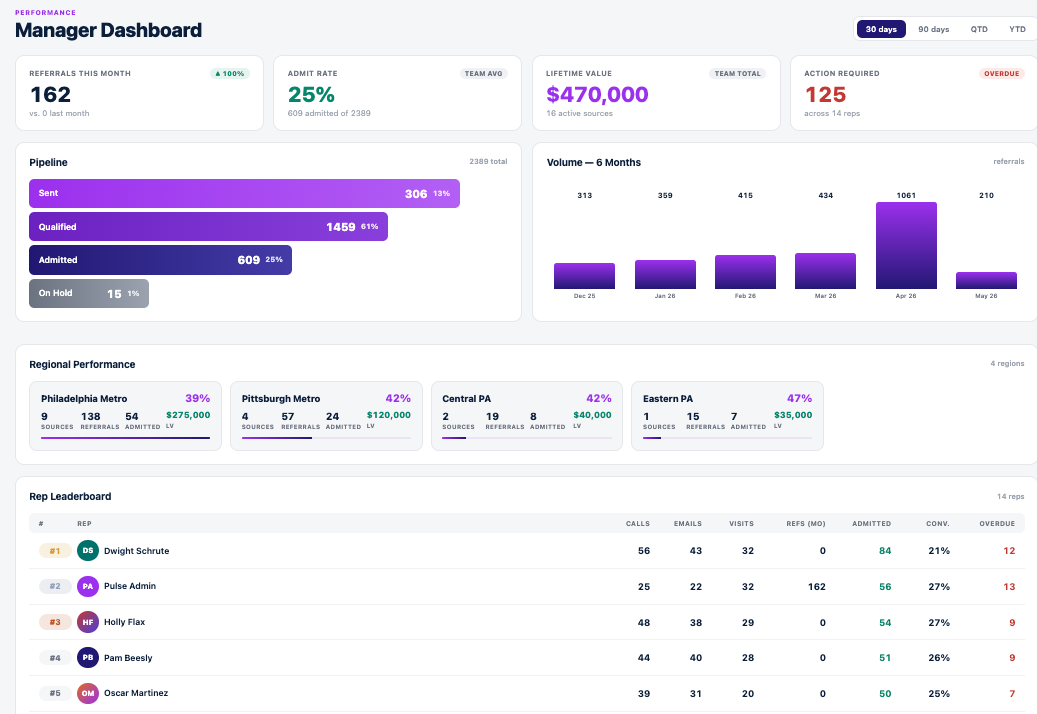Sort leaderboard by VISITS column
This screenshot has height=714, width=1037.
click(x=741, y=524)
